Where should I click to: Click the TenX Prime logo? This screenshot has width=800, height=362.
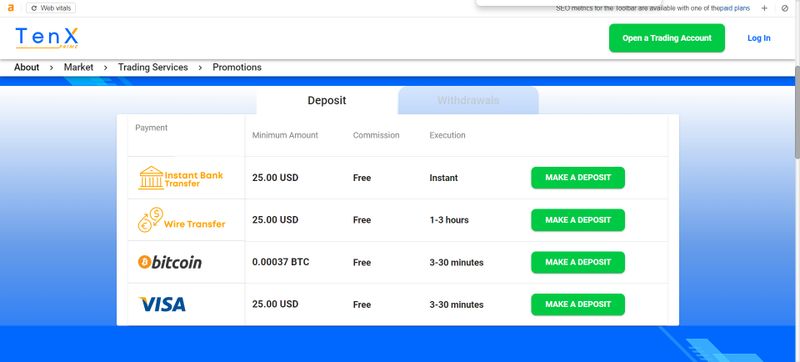coord(47,38)
